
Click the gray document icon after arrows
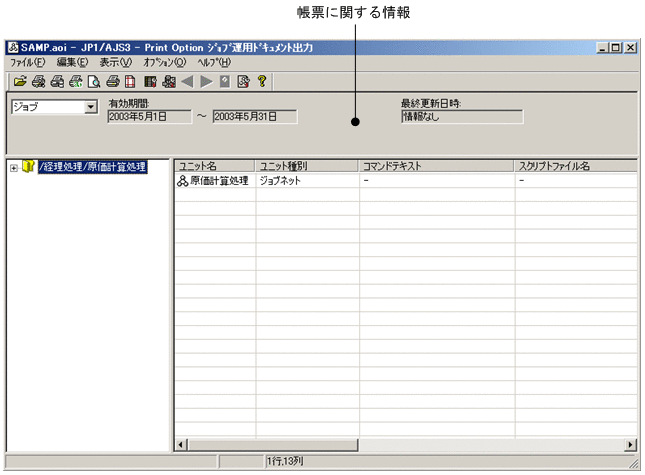click(x=225, y=81)
